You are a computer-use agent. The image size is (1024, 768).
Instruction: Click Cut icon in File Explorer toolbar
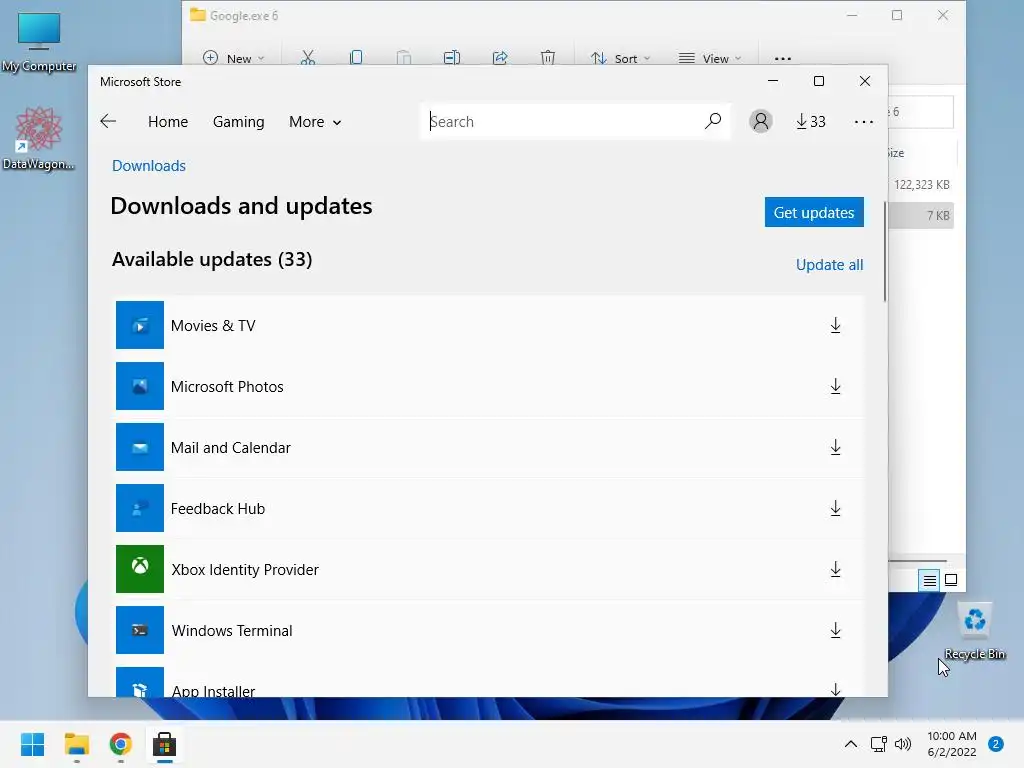(x=308, y=57)
